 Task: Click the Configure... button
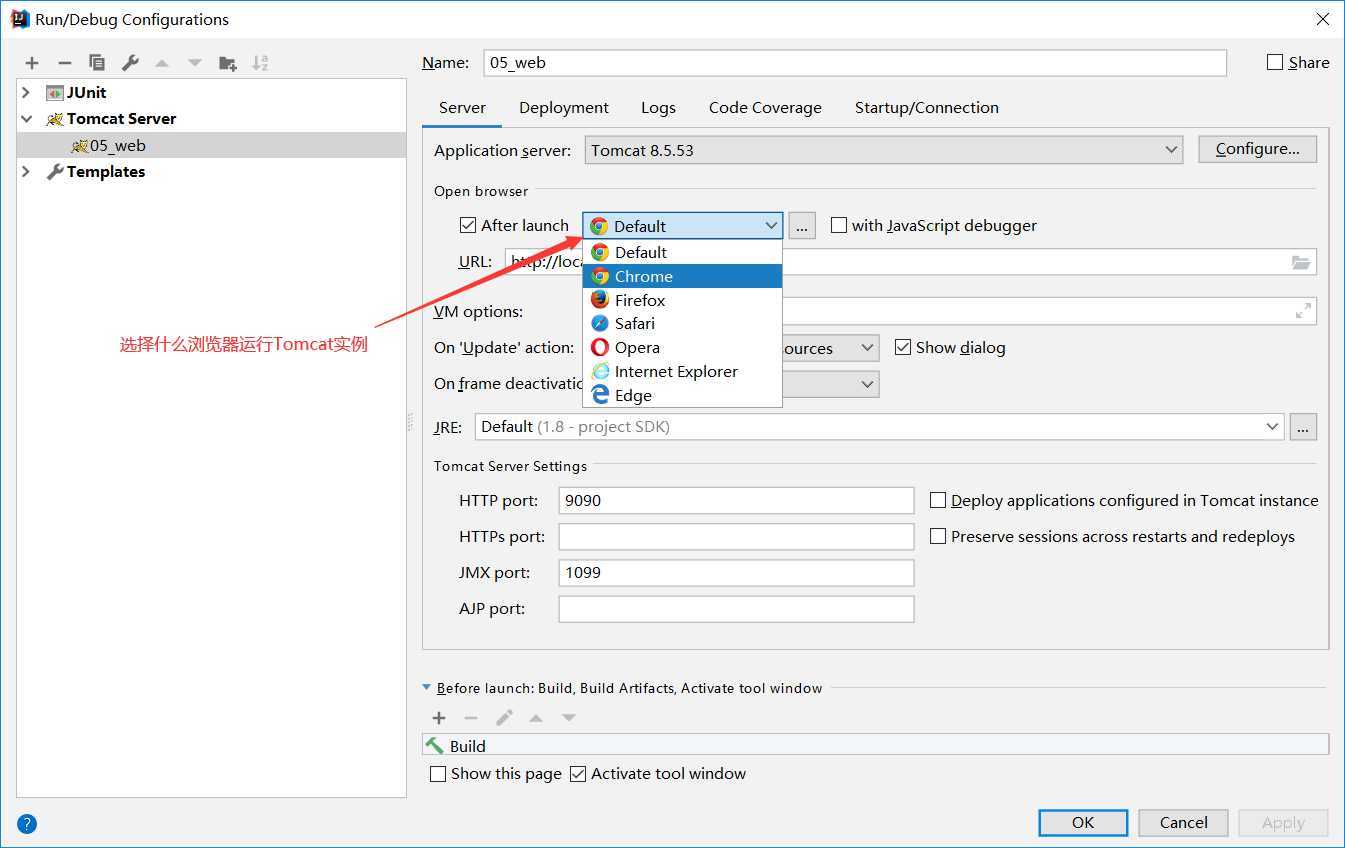[x=1257, y=149]
